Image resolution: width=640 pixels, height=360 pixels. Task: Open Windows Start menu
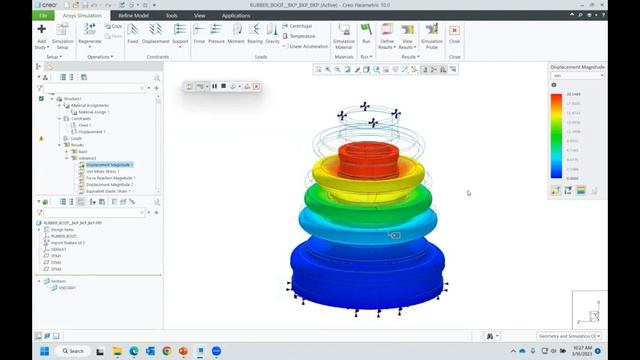point(44,351)
